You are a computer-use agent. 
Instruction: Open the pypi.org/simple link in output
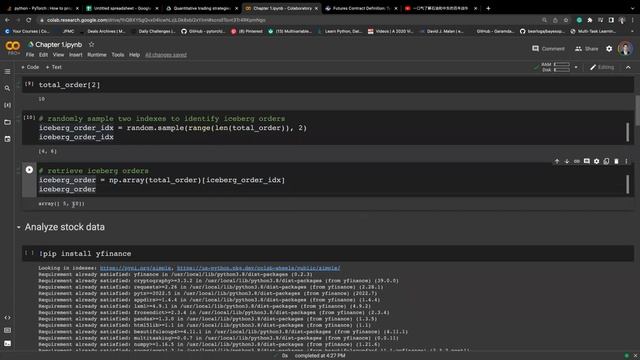point(136,268)
